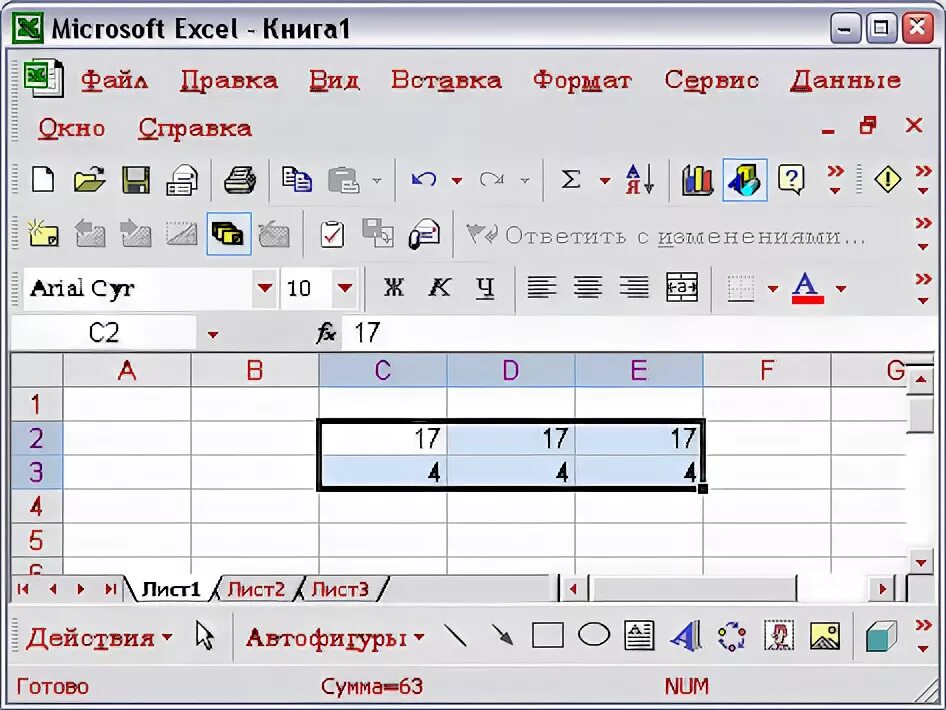Image resolution: width=946 pixels, height=710 pixels.
Task: Open the Справка menu
Action: 195,128
